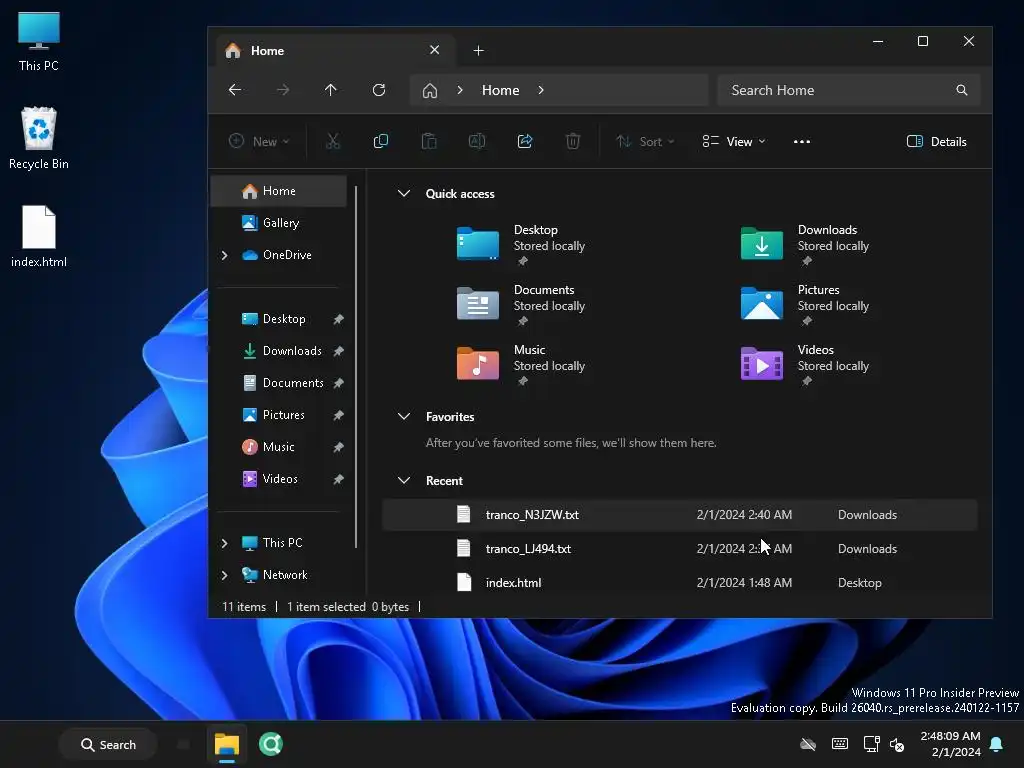Viewport: 1024px width, 768px height.
Task: Click the pin next to Downloads in sidebar
Action: pos(338,351)
